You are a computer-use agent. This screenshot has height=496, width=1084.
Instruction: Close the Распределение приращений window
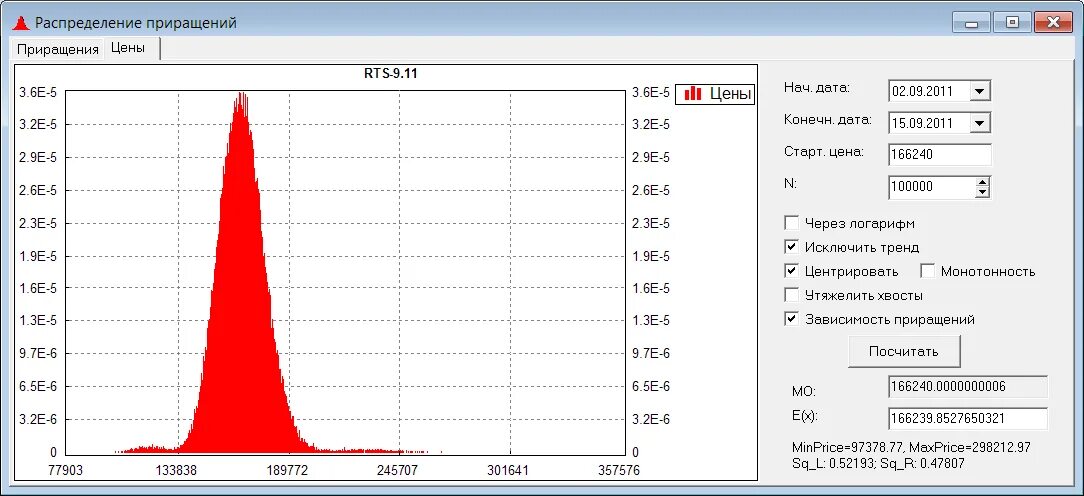pos(1054,22)
